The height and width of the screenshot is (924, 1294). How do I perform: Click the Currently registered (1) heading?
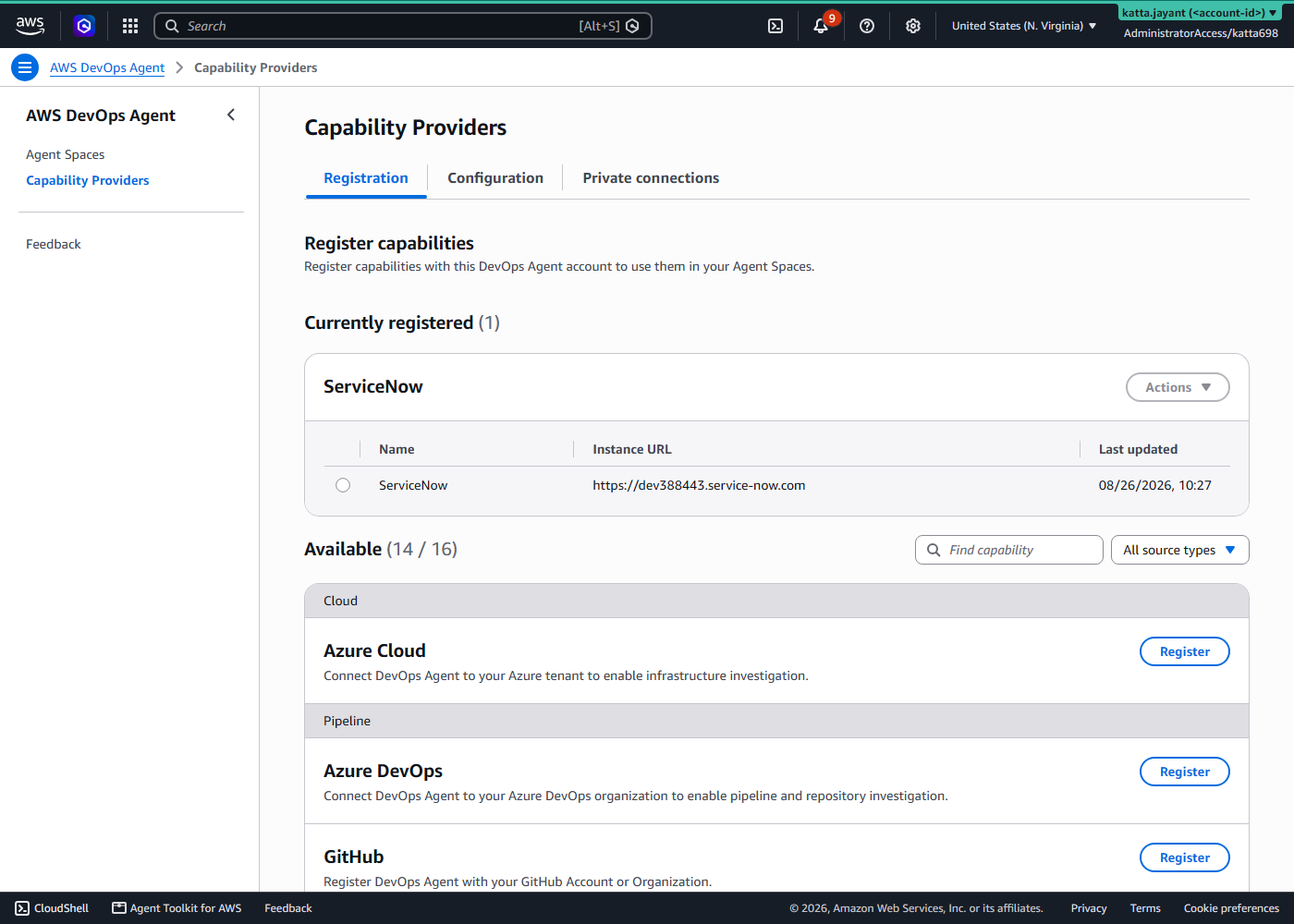402,322
